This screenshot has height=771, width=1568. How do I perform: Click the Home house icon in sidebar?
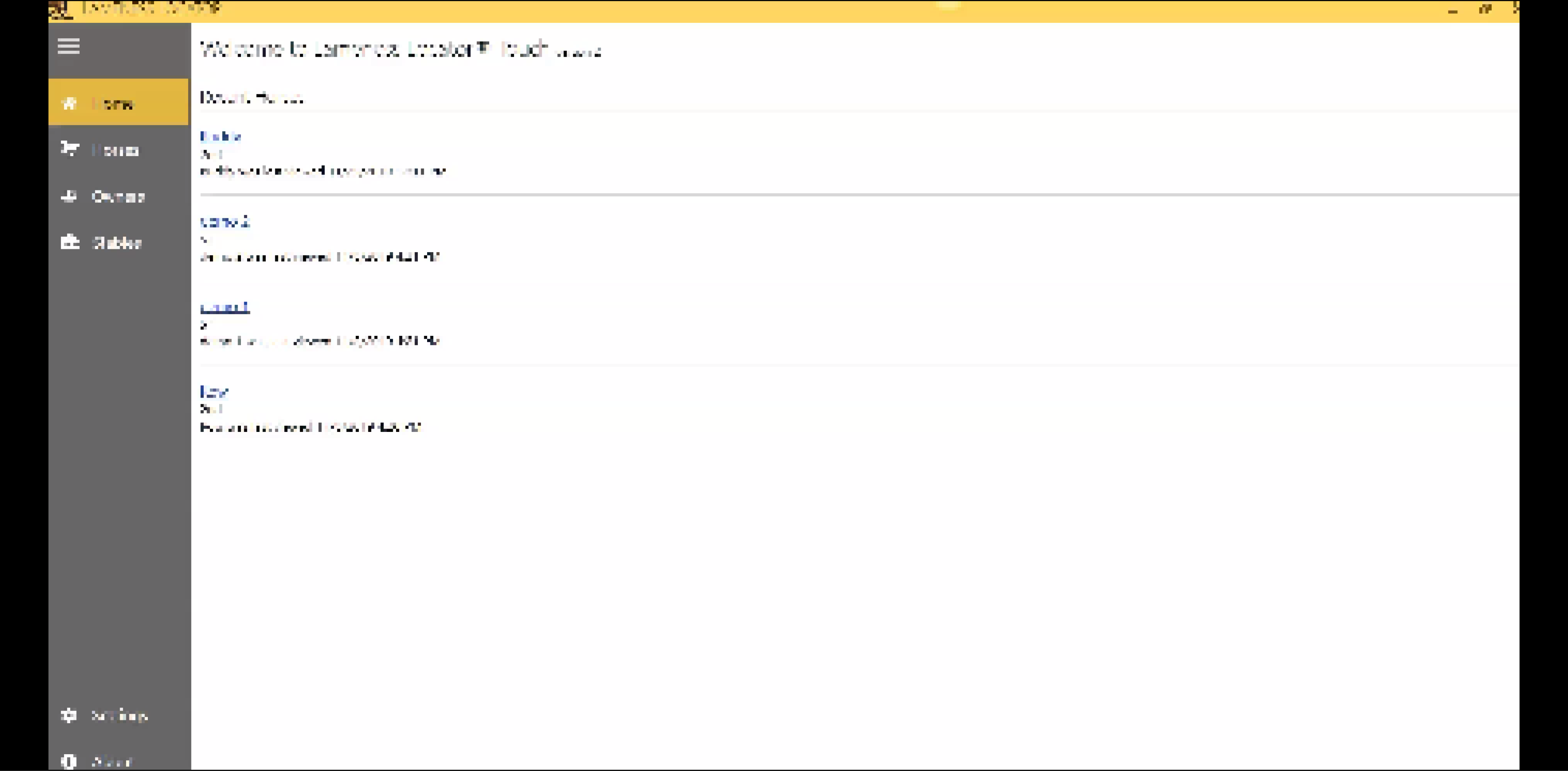tap(69, 103)
